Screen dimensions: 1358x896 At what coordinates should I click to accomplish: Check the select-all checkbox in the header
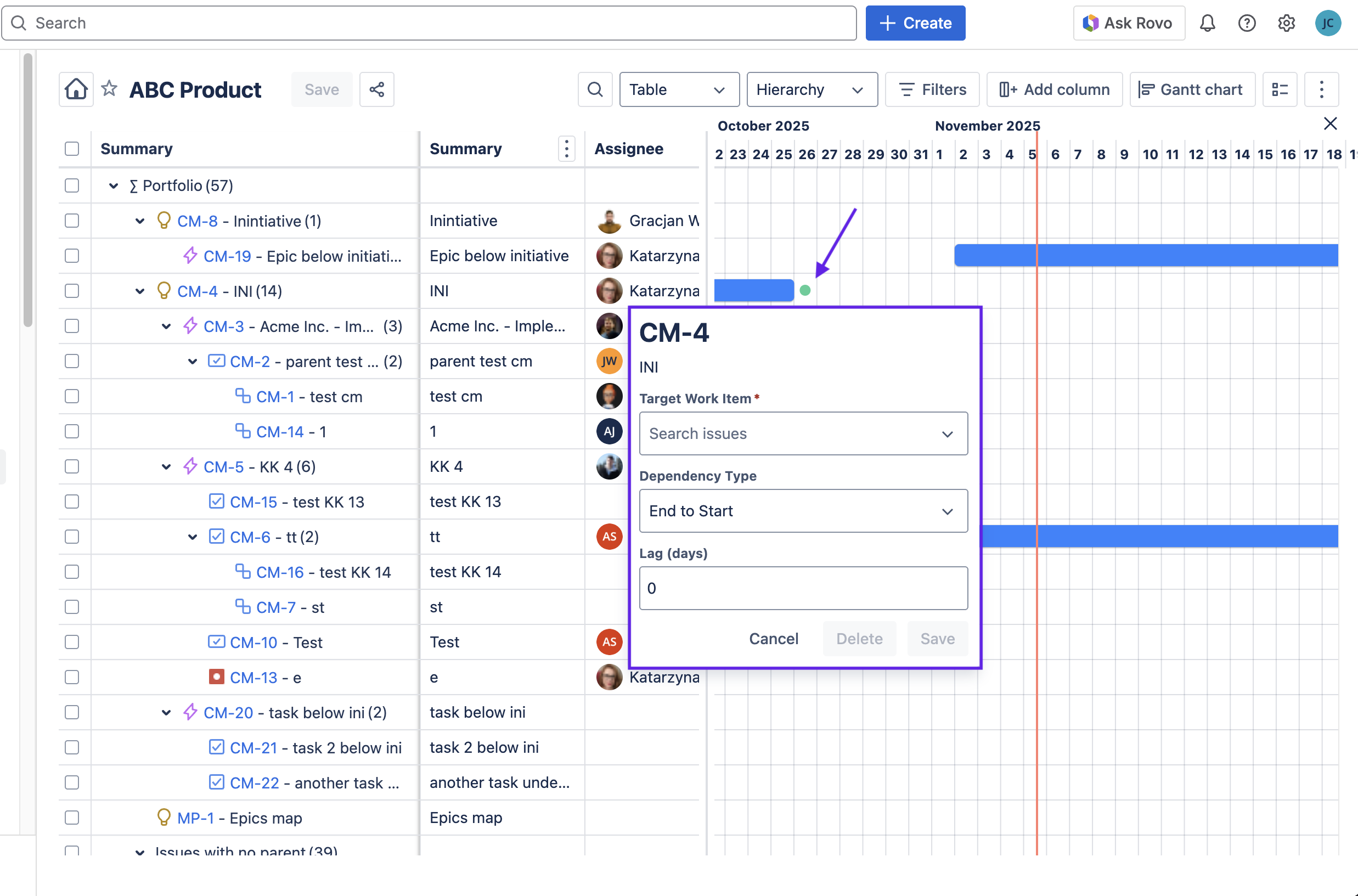click(72, 149)
